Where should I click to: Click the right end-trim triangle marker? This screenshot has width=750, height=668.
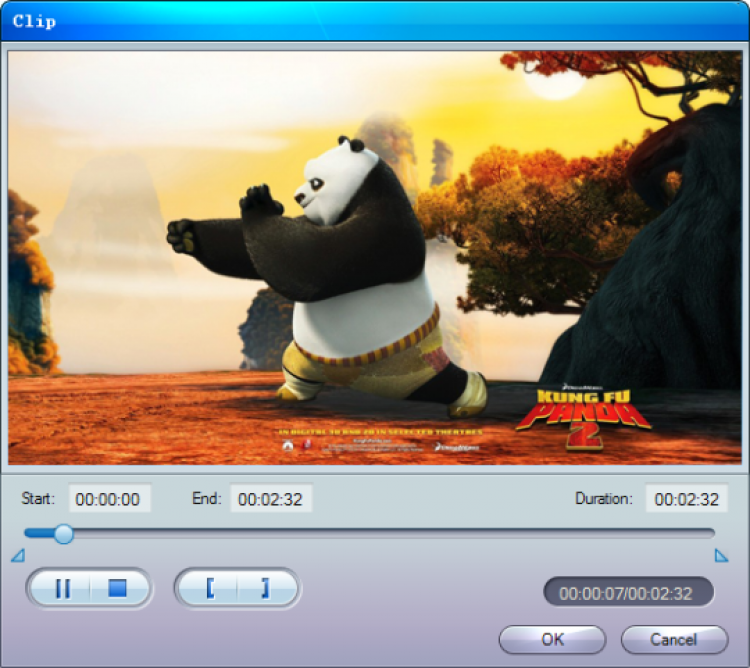click(x=721, y=556)
